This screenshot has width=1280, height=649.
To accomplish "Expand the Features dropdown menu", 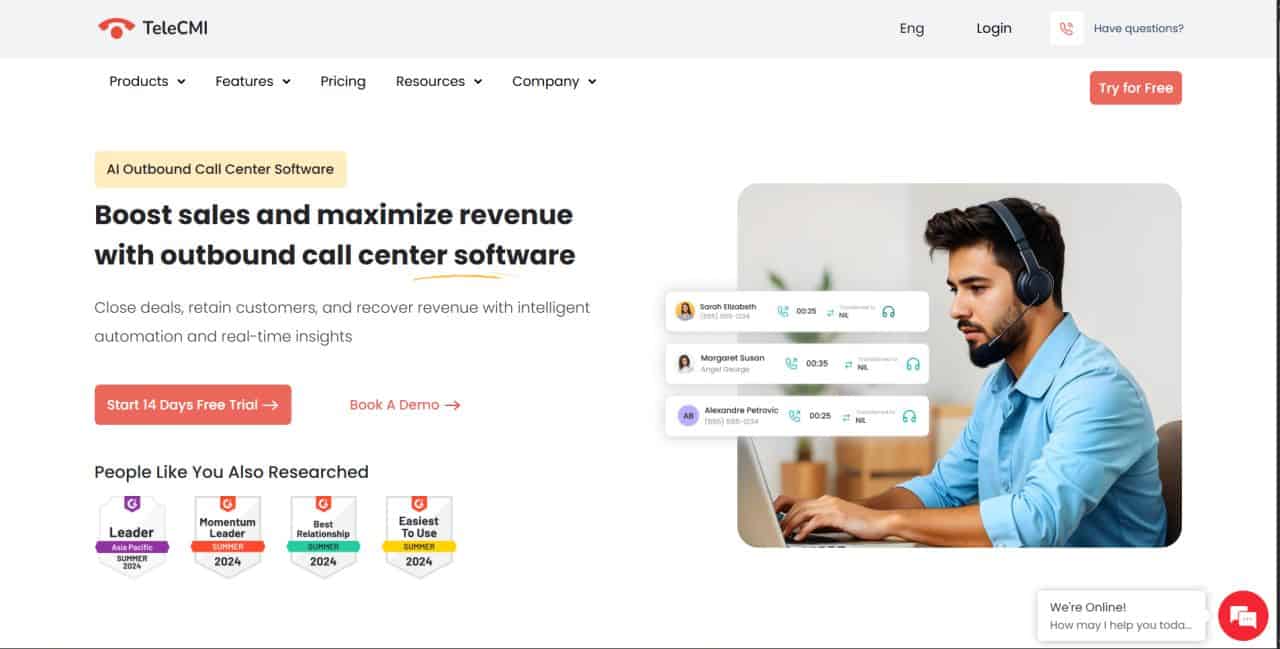I will (x=253, y=81).
